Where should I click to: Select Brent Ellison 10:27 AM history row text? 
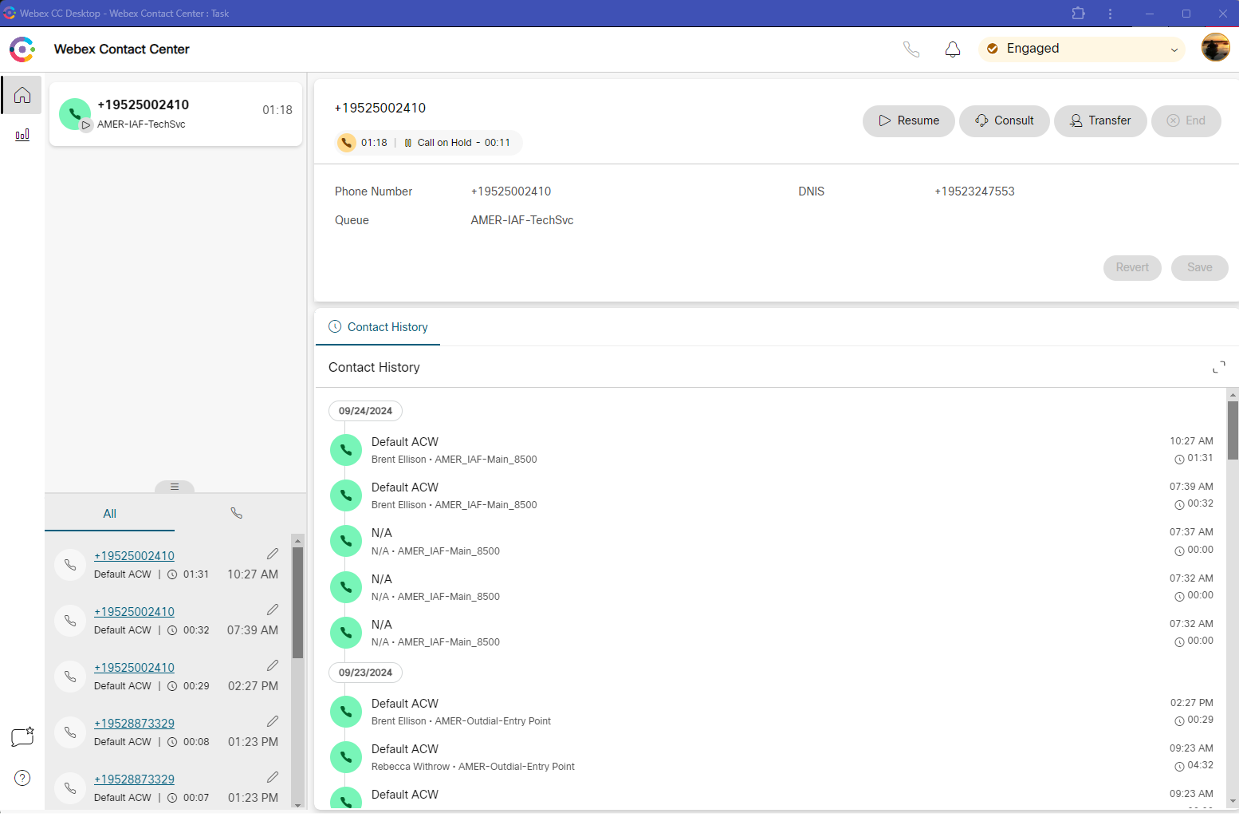click(454, 460)
